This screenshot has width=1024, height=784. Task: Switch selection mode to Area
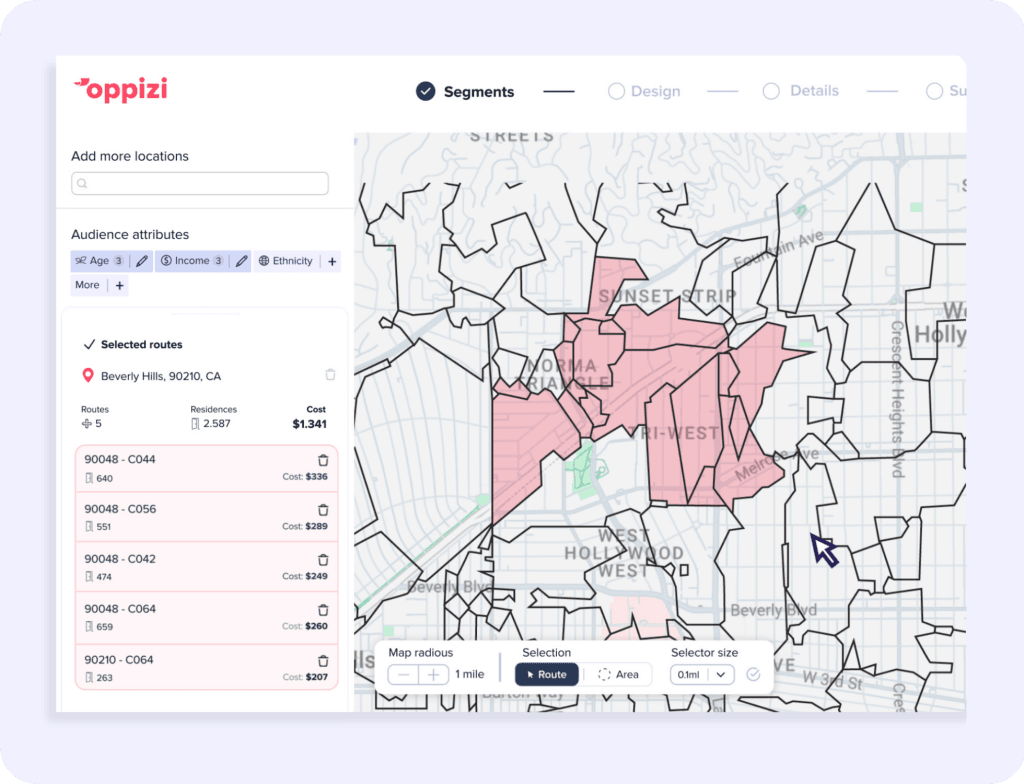pyautogui.click(x=618, y=674)
